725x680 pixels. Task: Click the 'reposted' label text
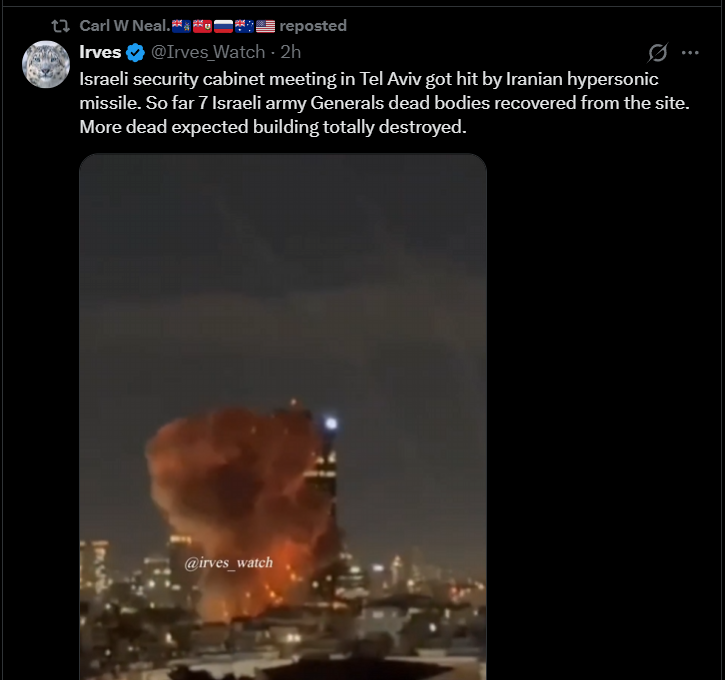point(313,26)
